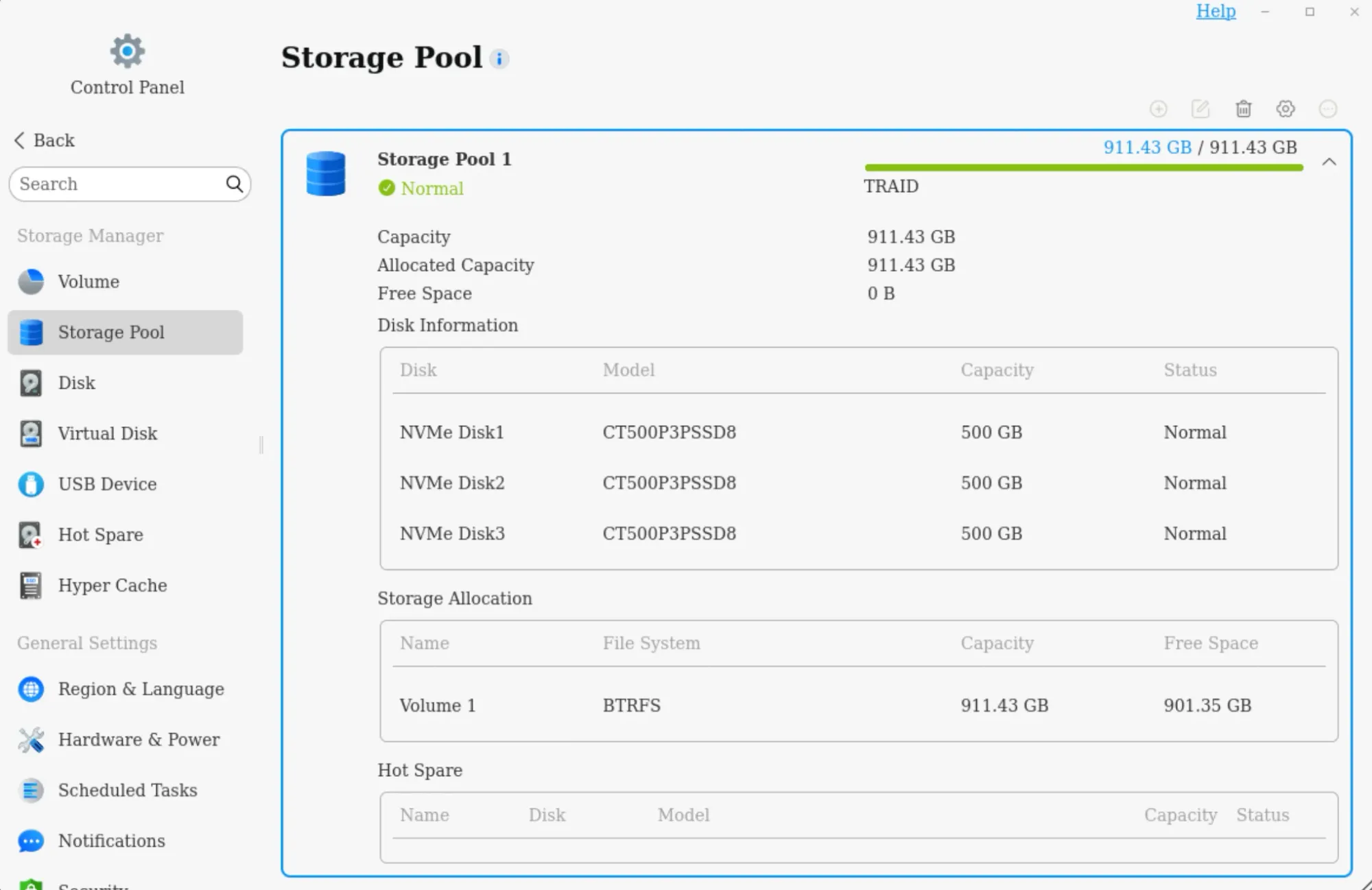Image resolution: width=1372 pixels, height=890 pixels.
Task: Click the add new storage pool icon
Action: point(1159,109)
